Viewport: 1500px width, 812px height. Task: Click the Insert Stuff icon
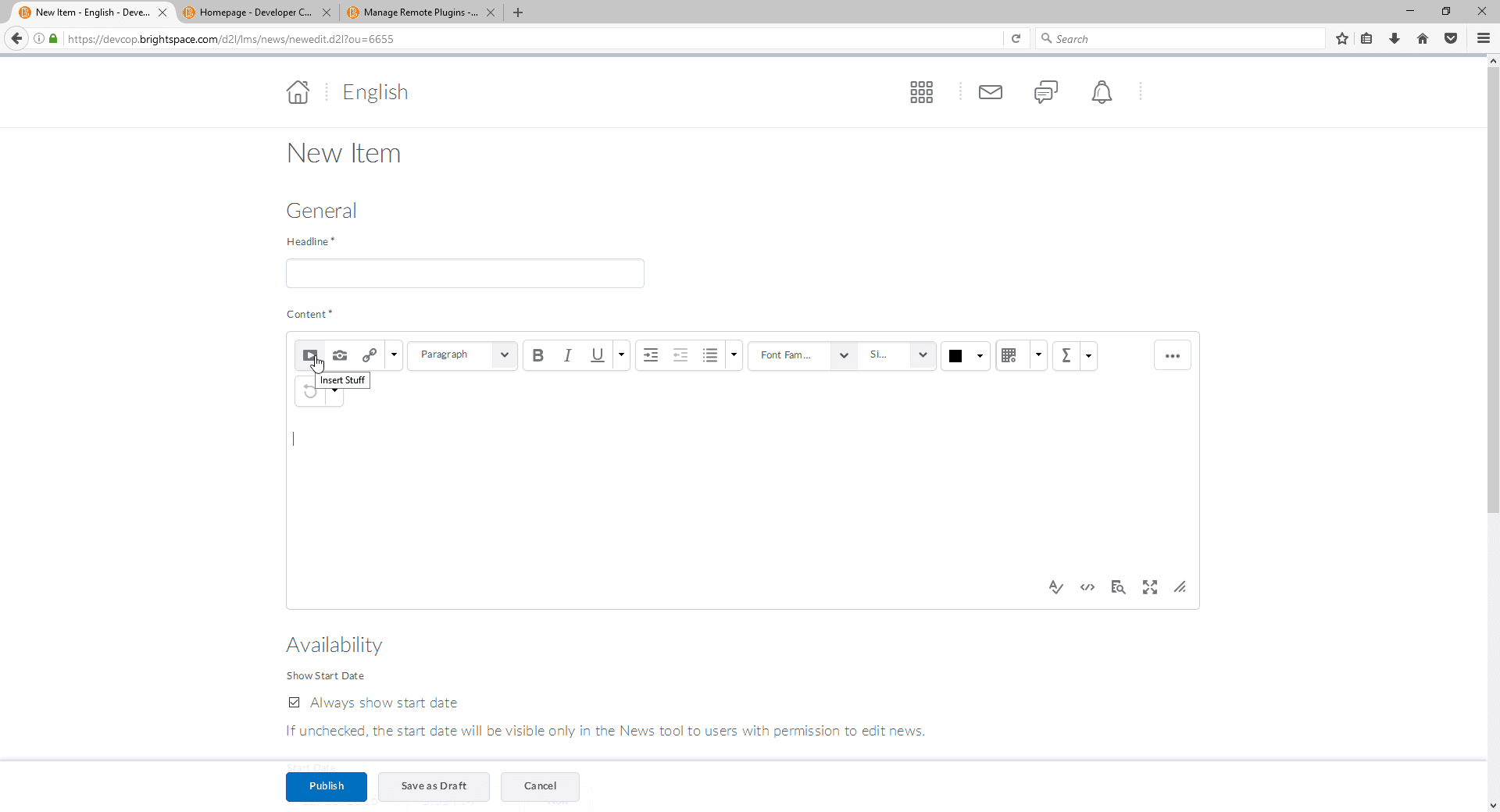point(309,355)
